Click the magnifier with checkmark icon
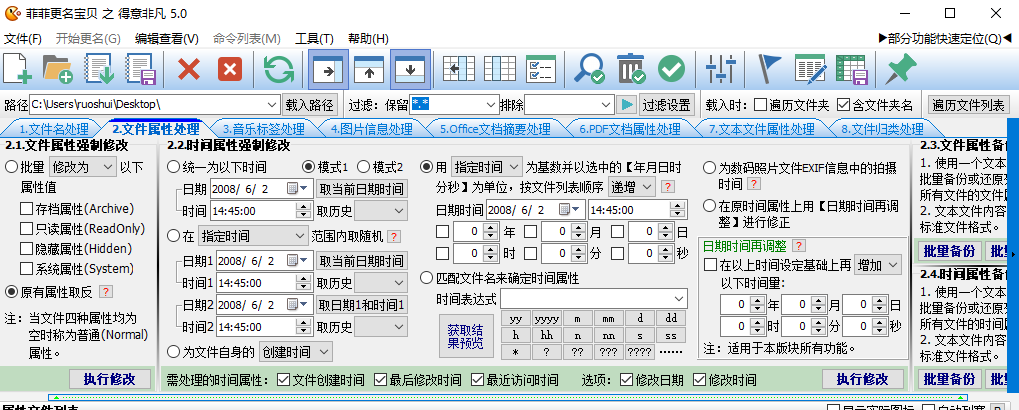Viewport: 1019px width, 410px height. (x=590, y=69)
